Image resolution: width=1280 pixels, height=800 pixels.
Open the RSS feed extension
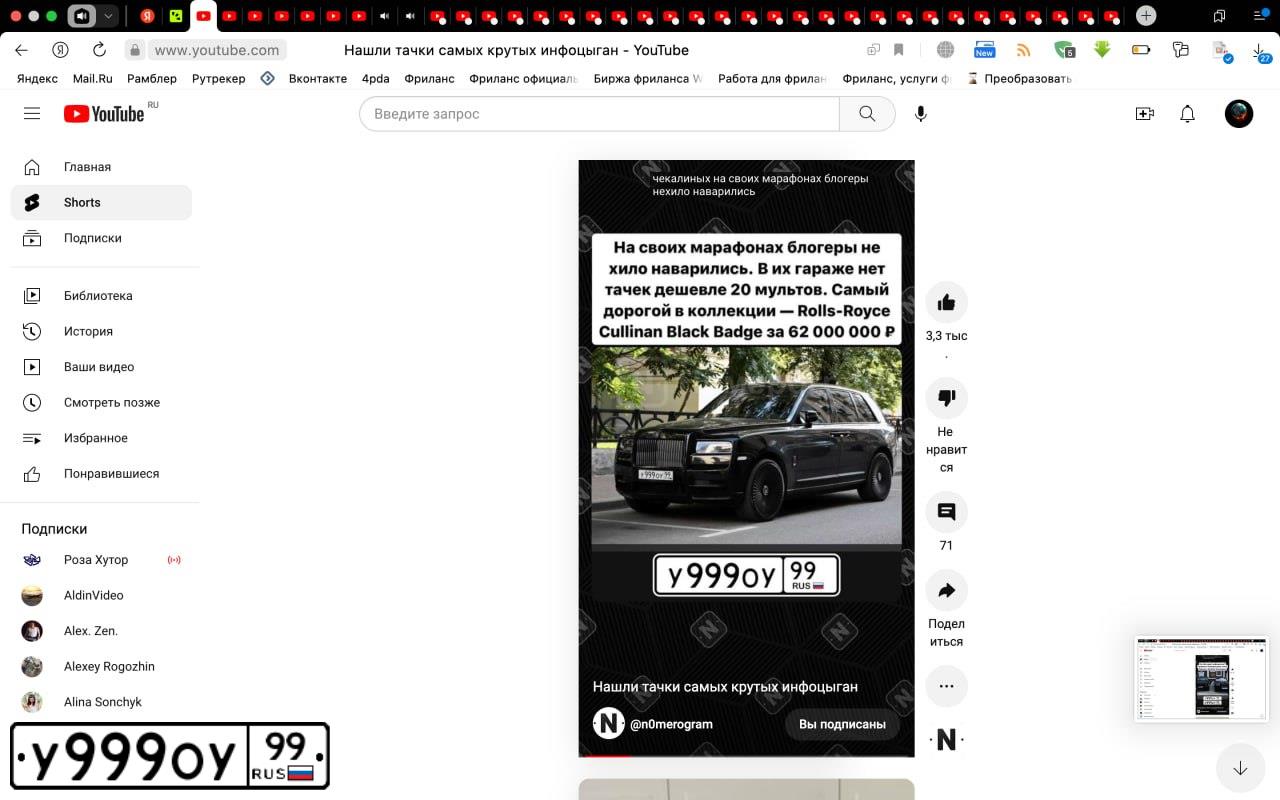click(1023, 50)
